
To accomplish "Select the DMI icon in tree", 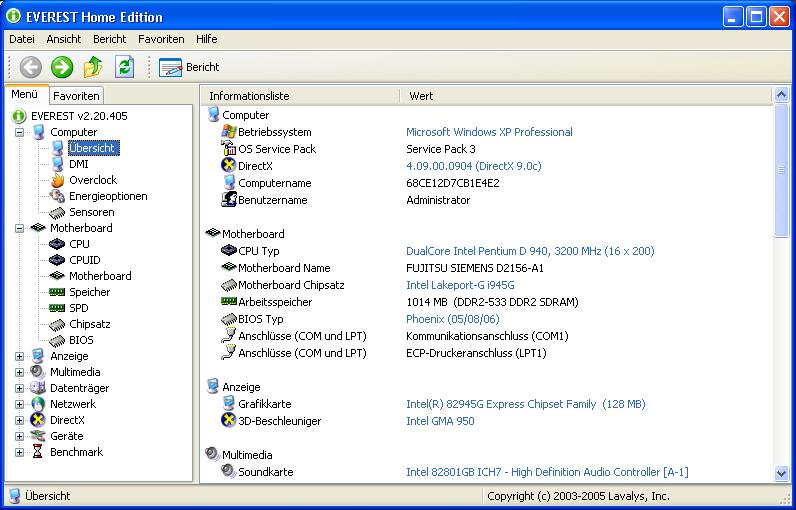I will coord(57,164).
